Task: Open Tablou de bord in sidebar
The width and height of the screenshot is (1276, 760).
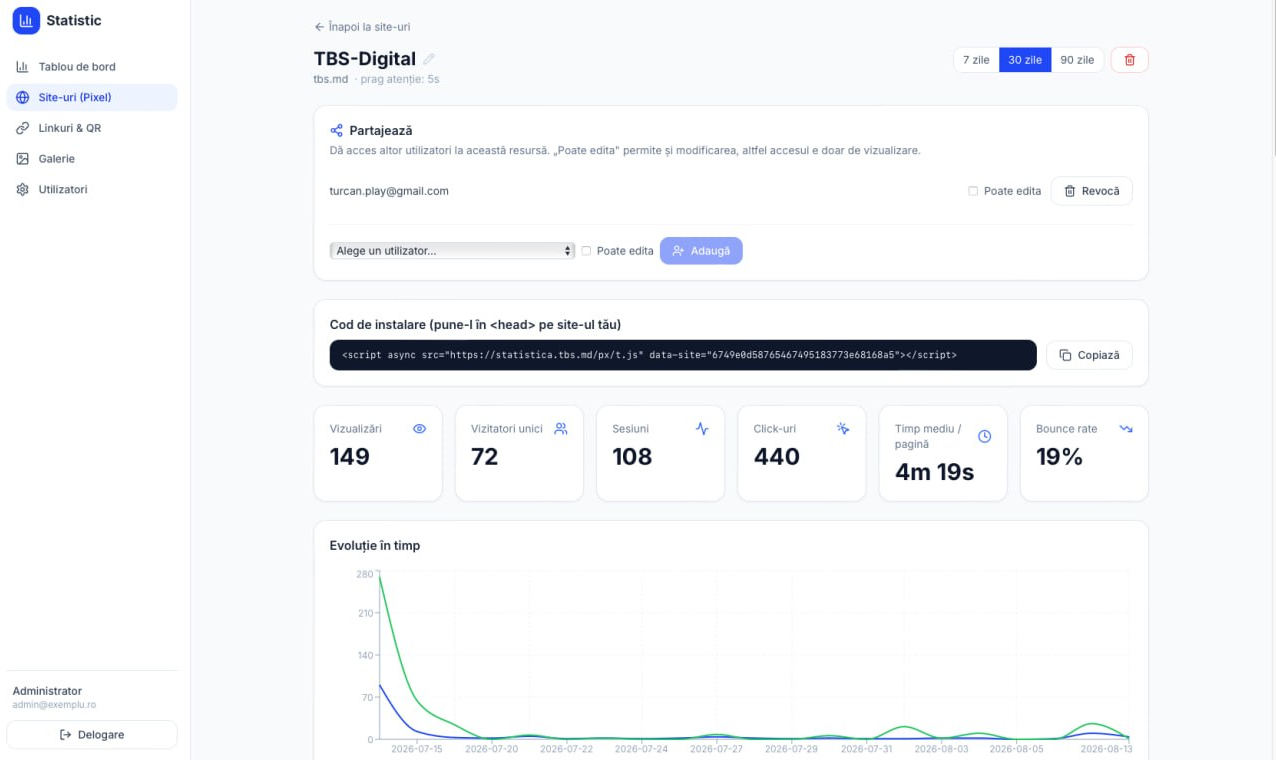Action: tap(92, 67)
